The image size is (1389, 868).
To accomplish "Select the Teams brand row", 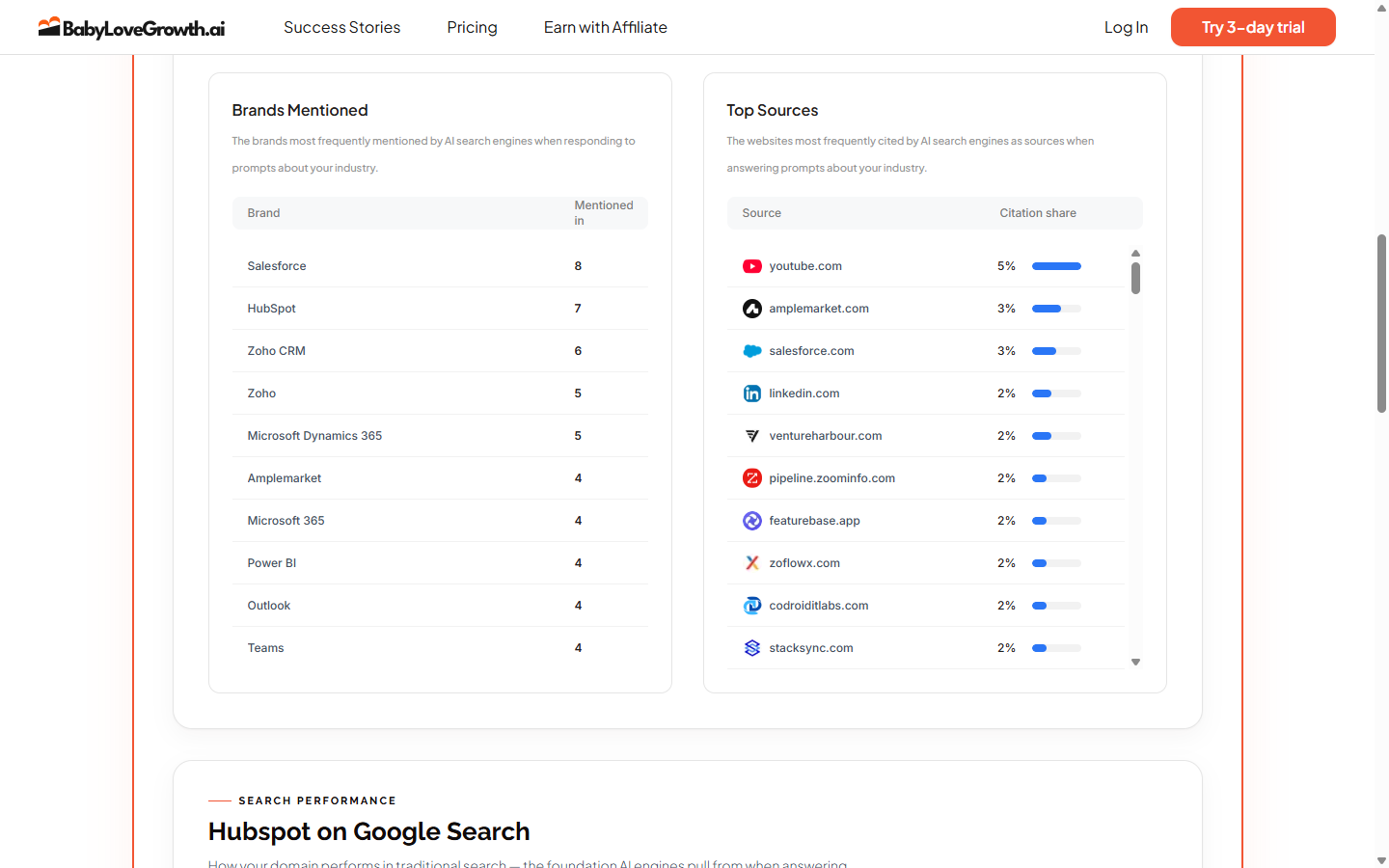I will [x=440, y=648].
